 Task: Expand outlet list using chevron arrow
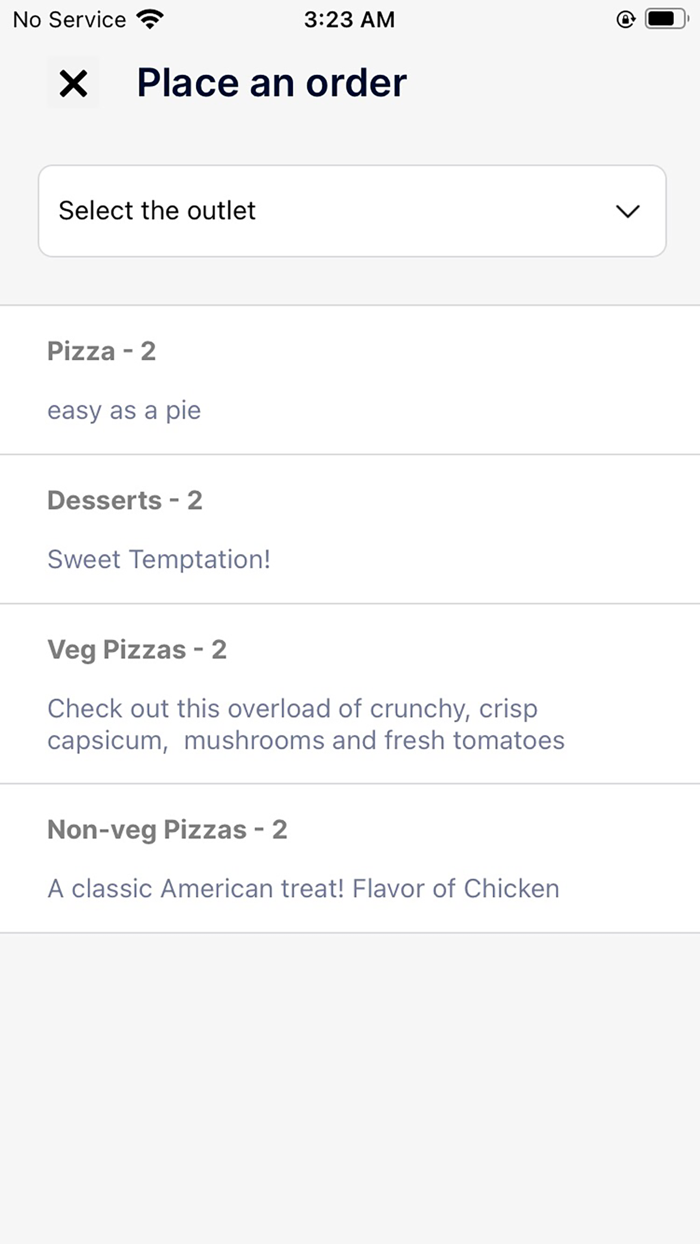(x=627, y=211)
